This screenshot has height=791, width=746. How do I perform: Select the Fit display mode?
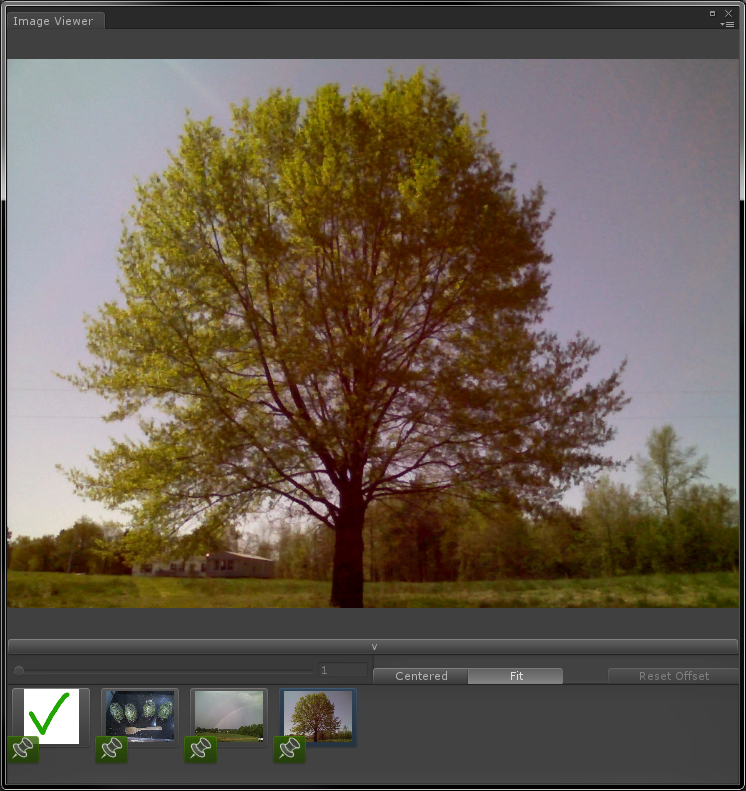tap(516, 676)
